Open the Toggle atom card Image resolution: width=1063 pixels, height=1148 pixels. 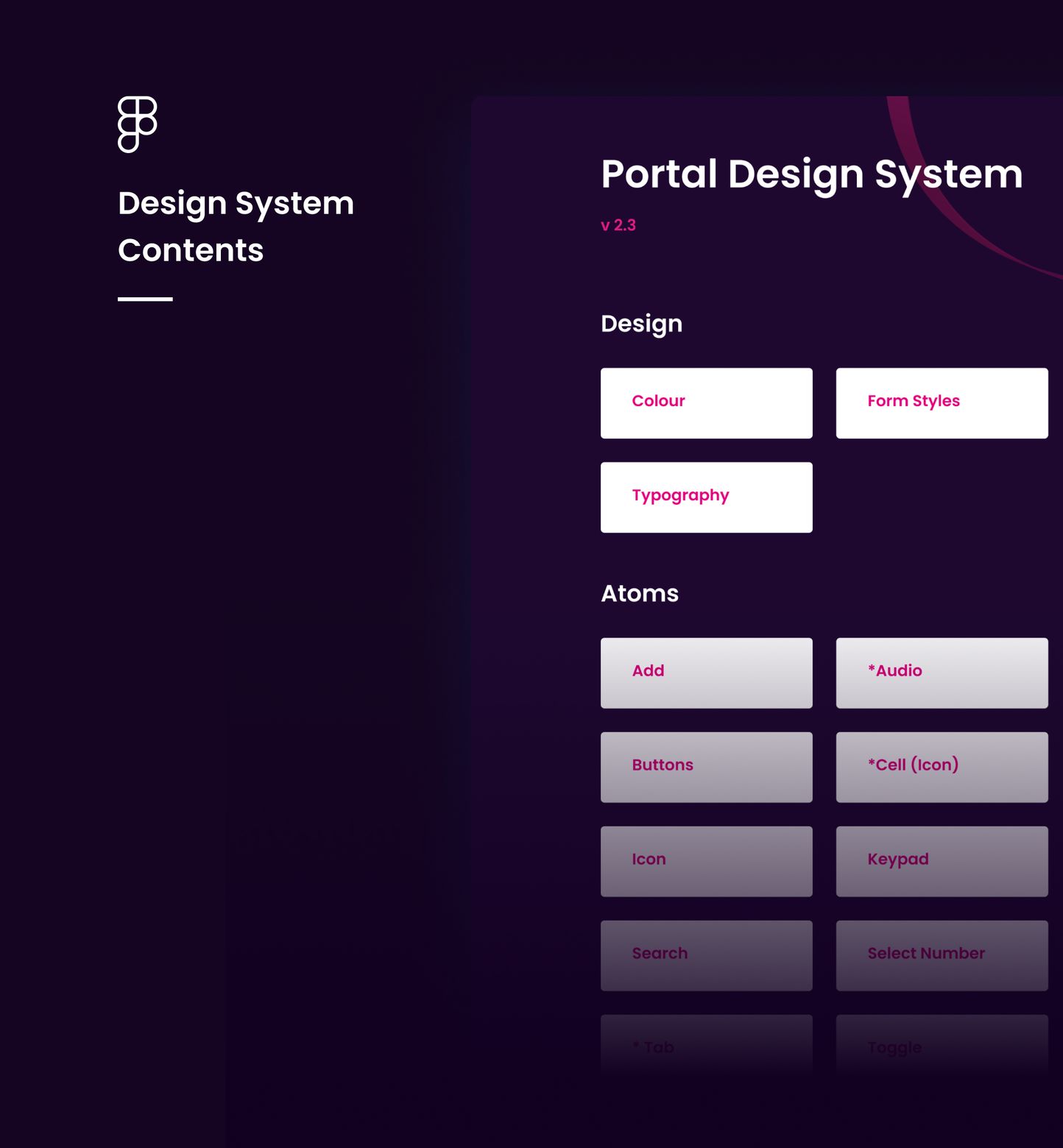click(942, 1047)
